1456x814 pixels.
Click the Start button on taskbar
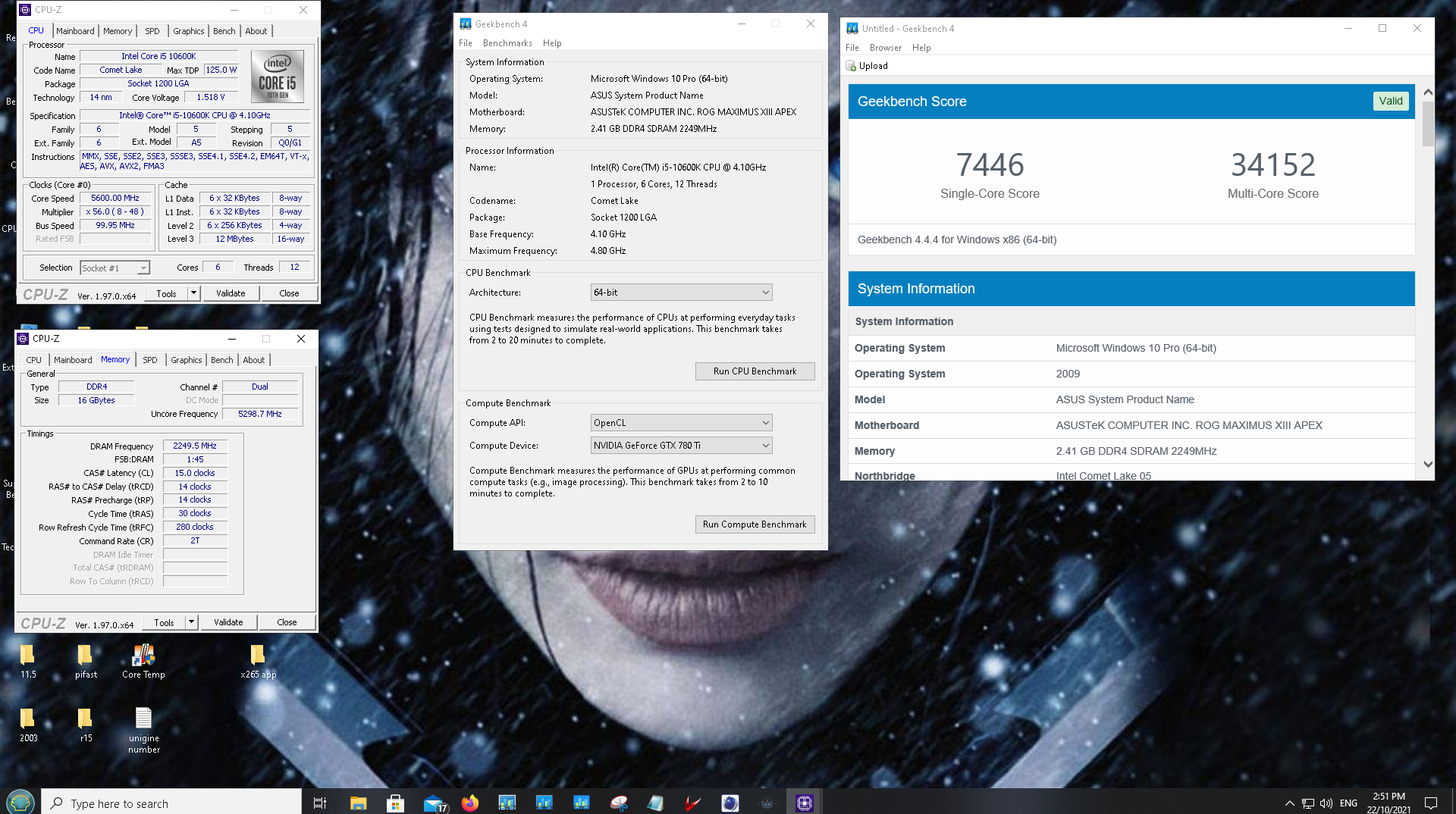point(20,802)
